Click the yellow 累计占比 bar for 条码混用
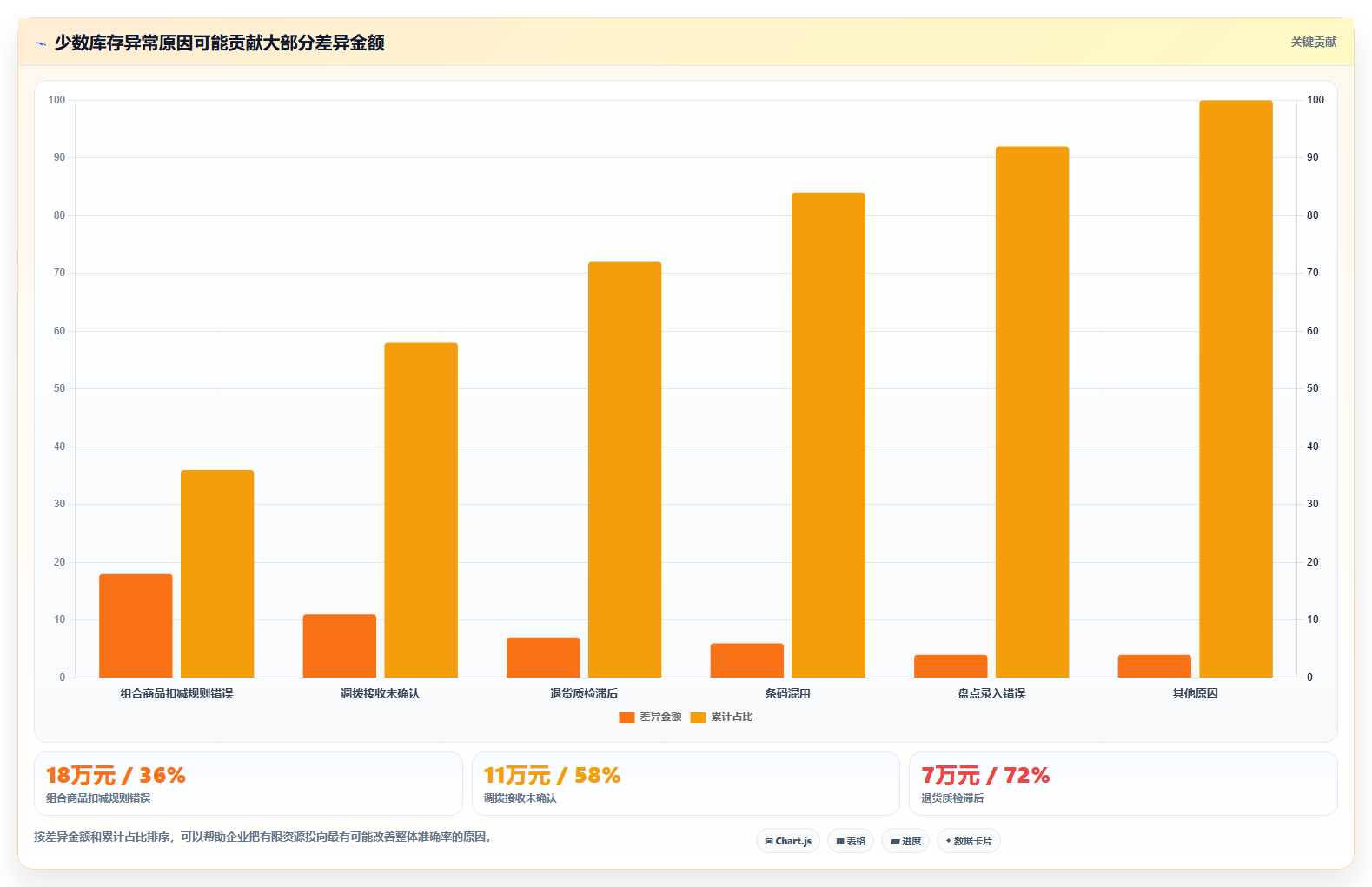1372x887 pixels. click(829, 435)
